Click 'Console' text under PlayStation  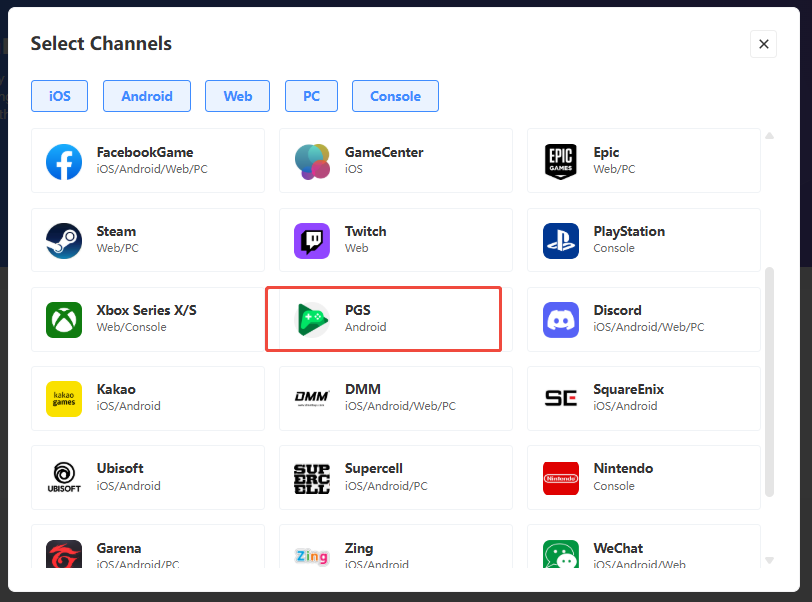614,248
